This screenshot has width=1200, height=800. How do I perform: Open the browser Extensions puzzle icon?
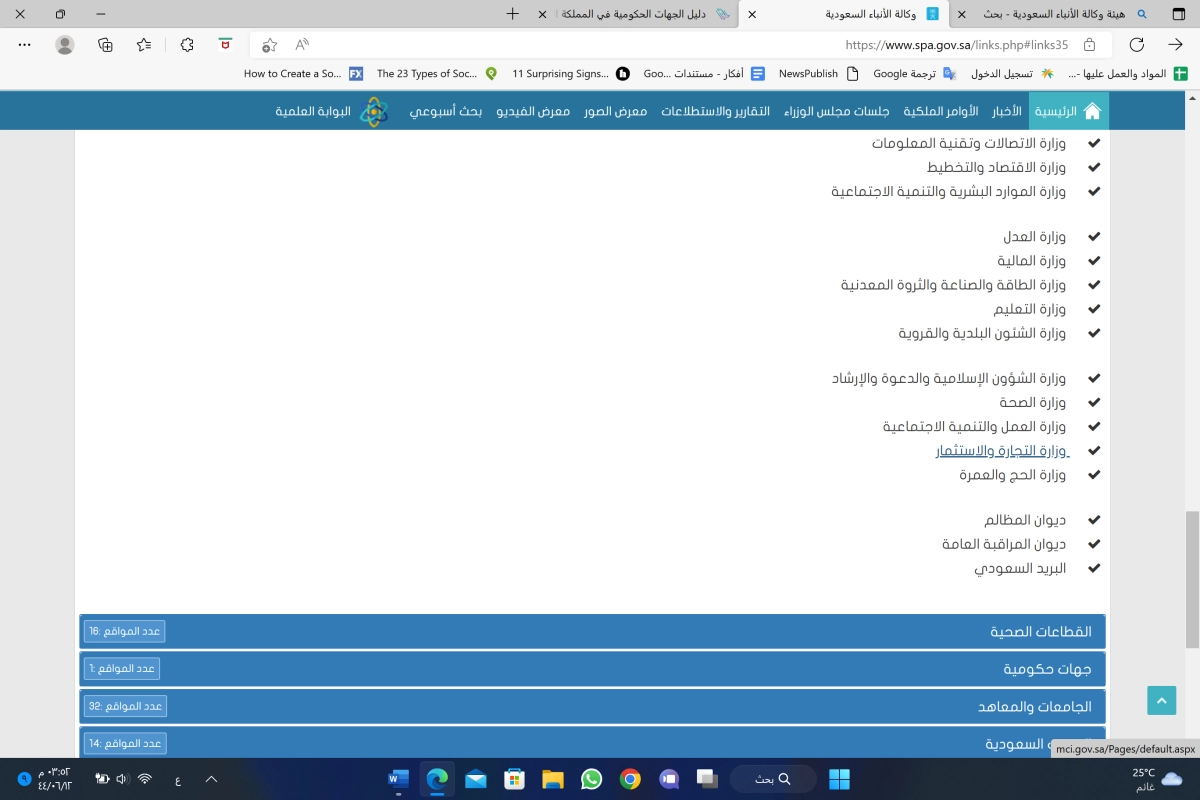(187, 45)
